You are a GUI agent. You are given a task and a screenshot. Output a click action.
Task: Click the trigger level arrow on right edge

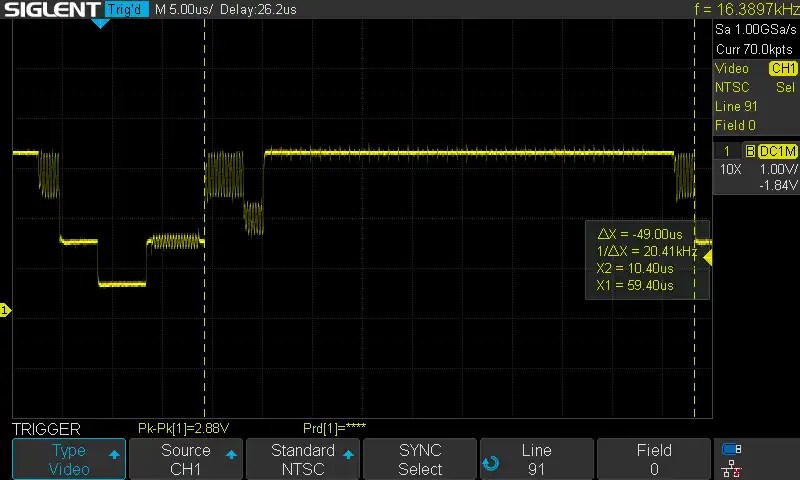707,258
